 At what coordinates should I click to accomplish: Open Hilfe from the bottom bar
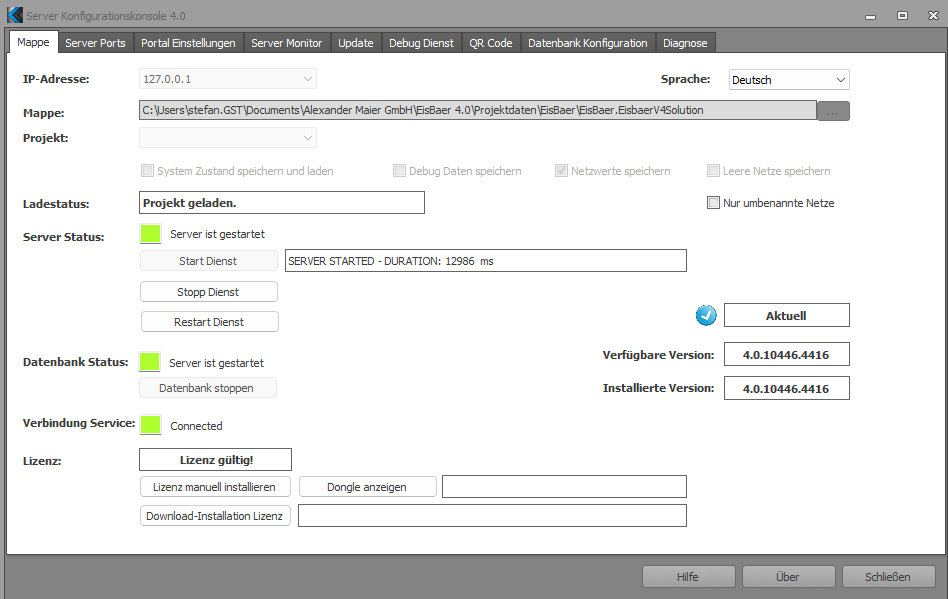688,577
